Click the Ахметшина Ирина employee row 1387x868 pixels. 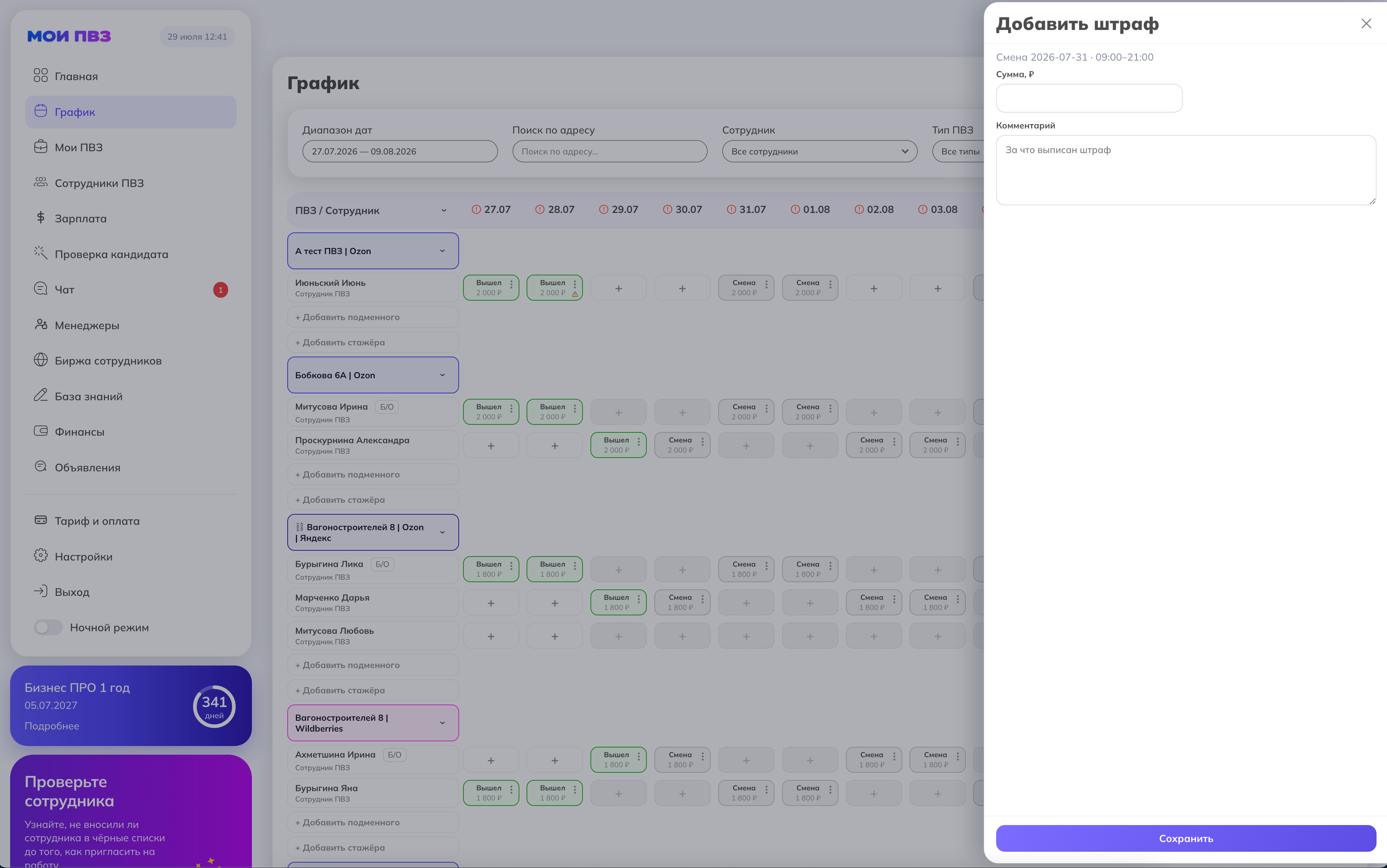372,760
